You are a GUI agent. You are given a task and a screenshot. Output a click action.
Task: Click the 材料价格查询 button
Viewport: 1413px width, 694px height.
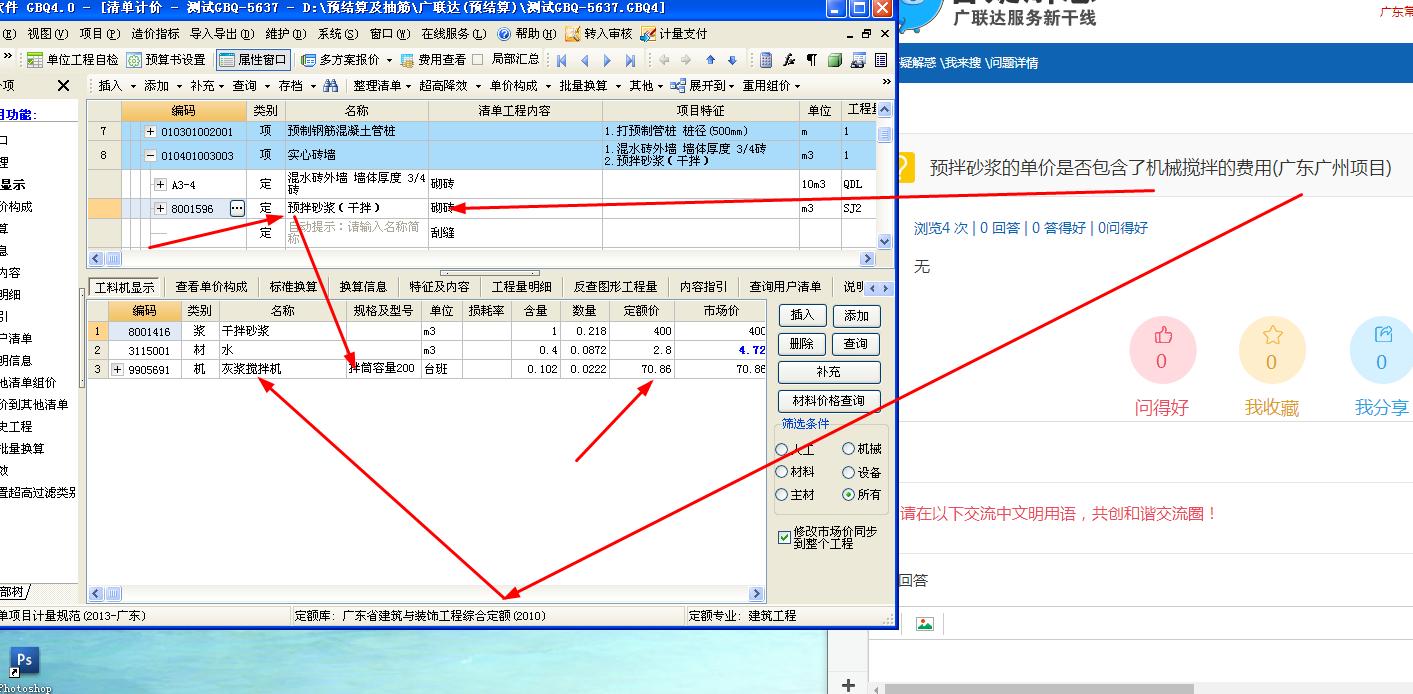tap(828, 401)
